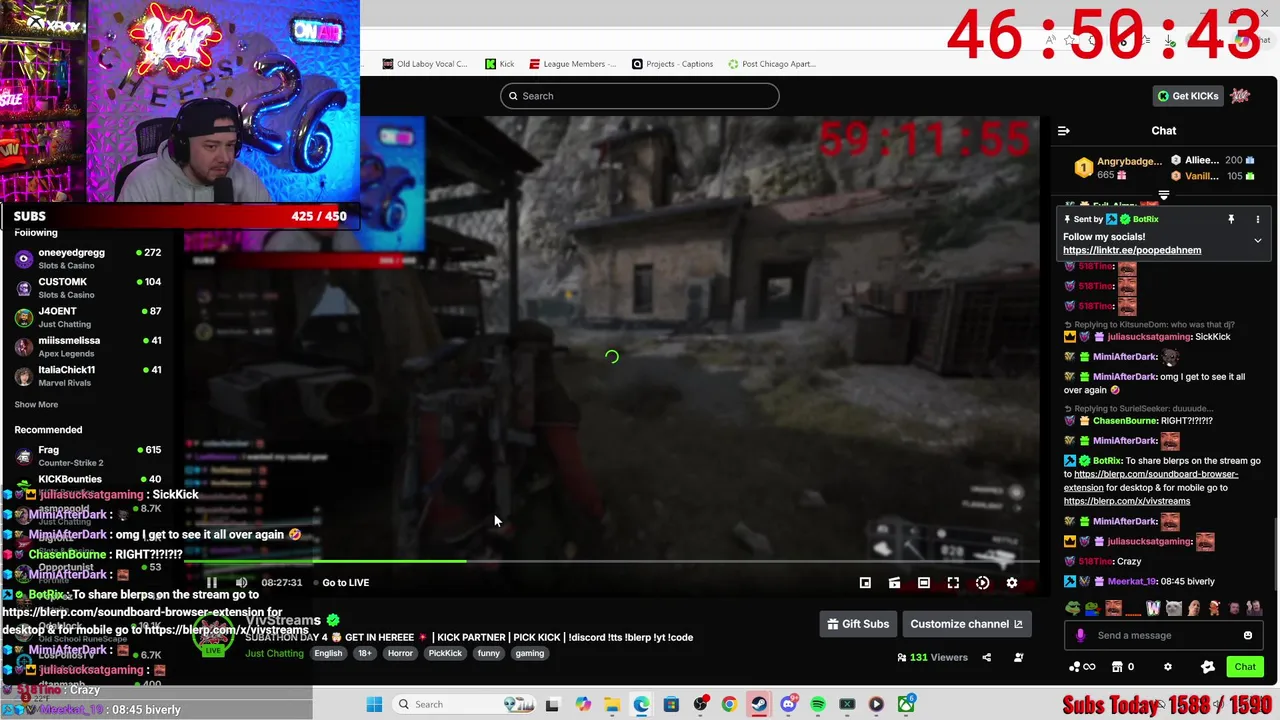Collapse the chat panel arrow icon
The image size is (1280, 720).
point(1064,131)
